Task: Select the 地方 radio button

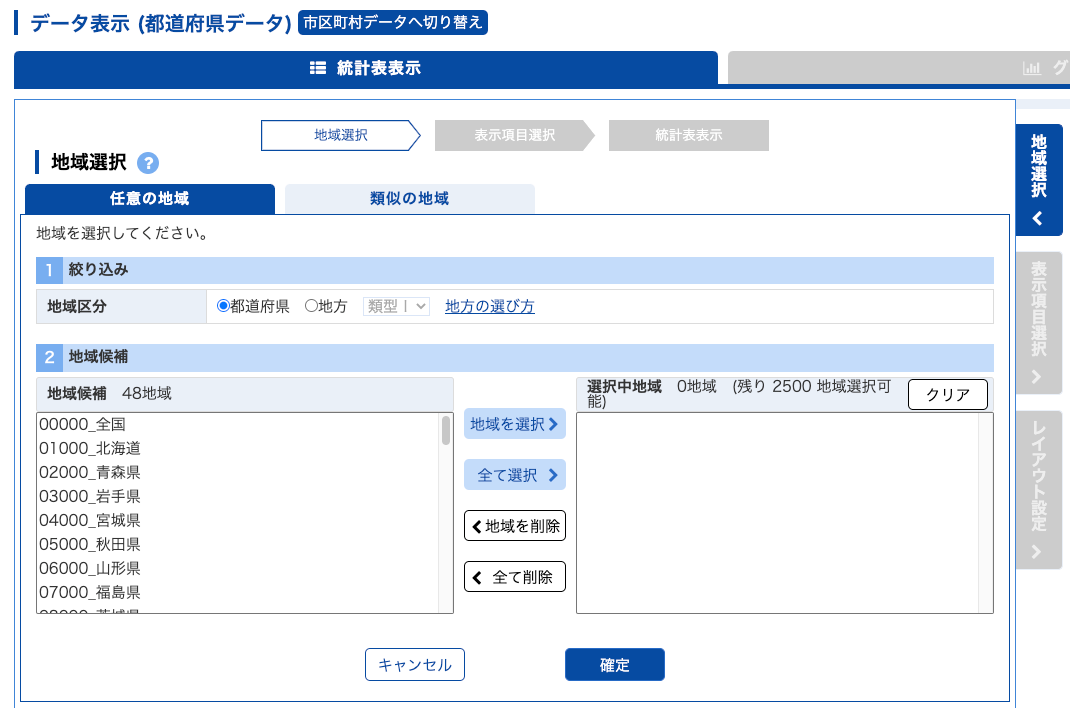Action: tap(311, 307)
